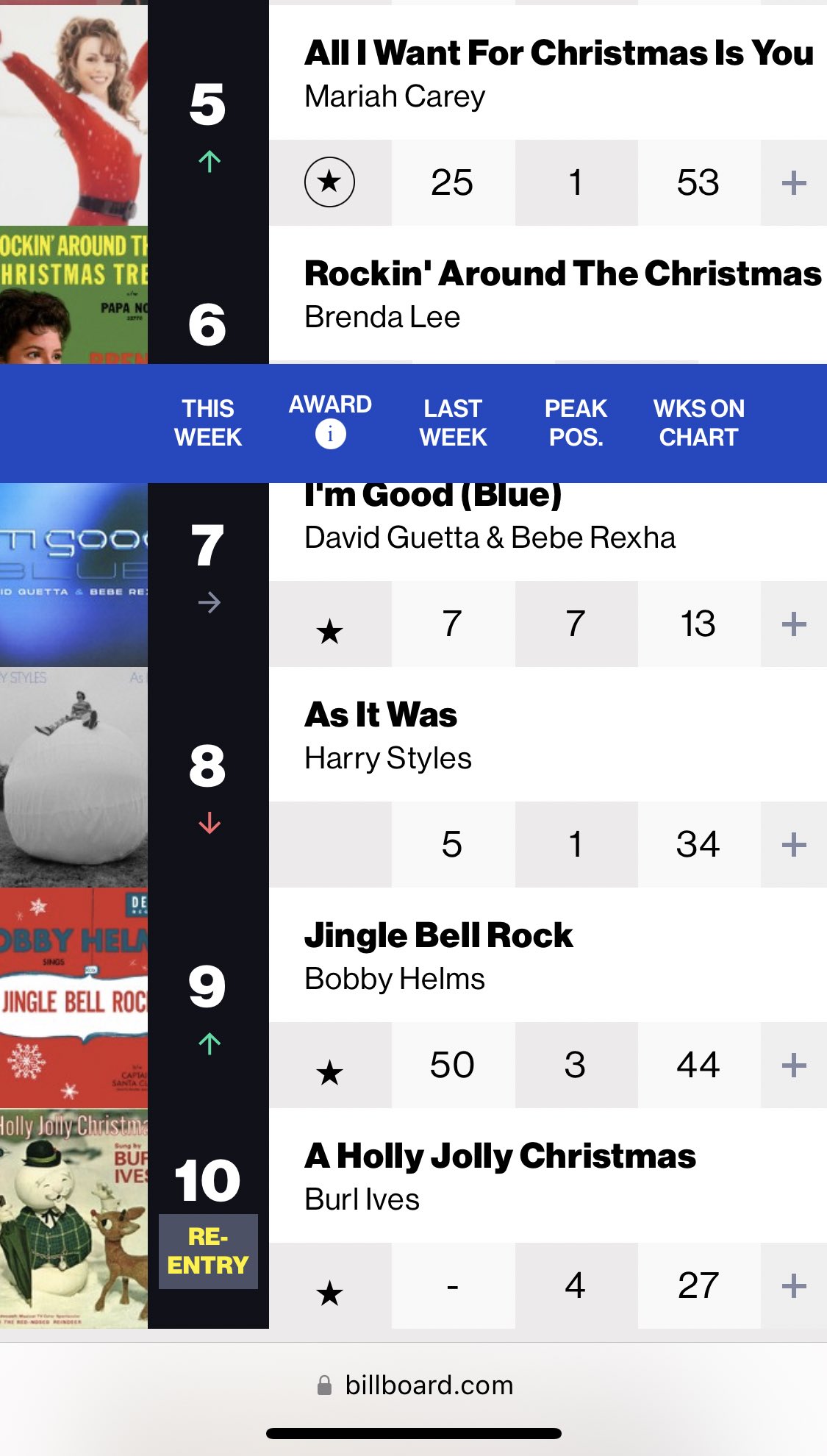Tap Harry Styles As It Was cover art
The height and width of the screenshot is (1456, 827).
pos(74,777)
